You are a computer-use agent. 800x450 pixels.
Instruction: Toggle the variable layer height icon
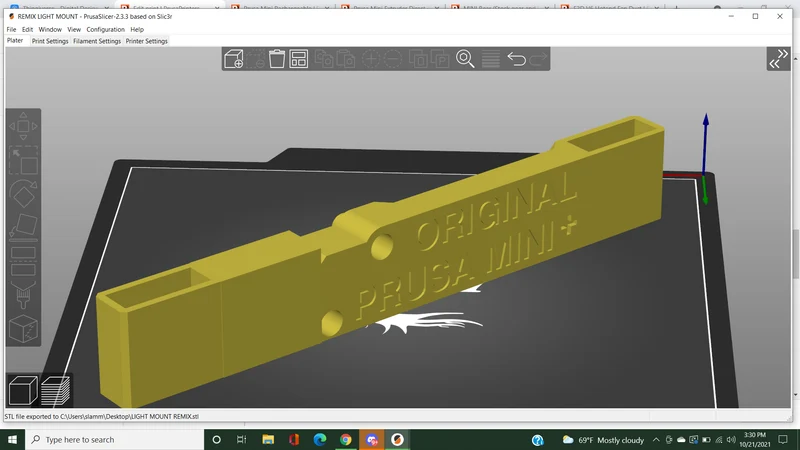point(490,59)
